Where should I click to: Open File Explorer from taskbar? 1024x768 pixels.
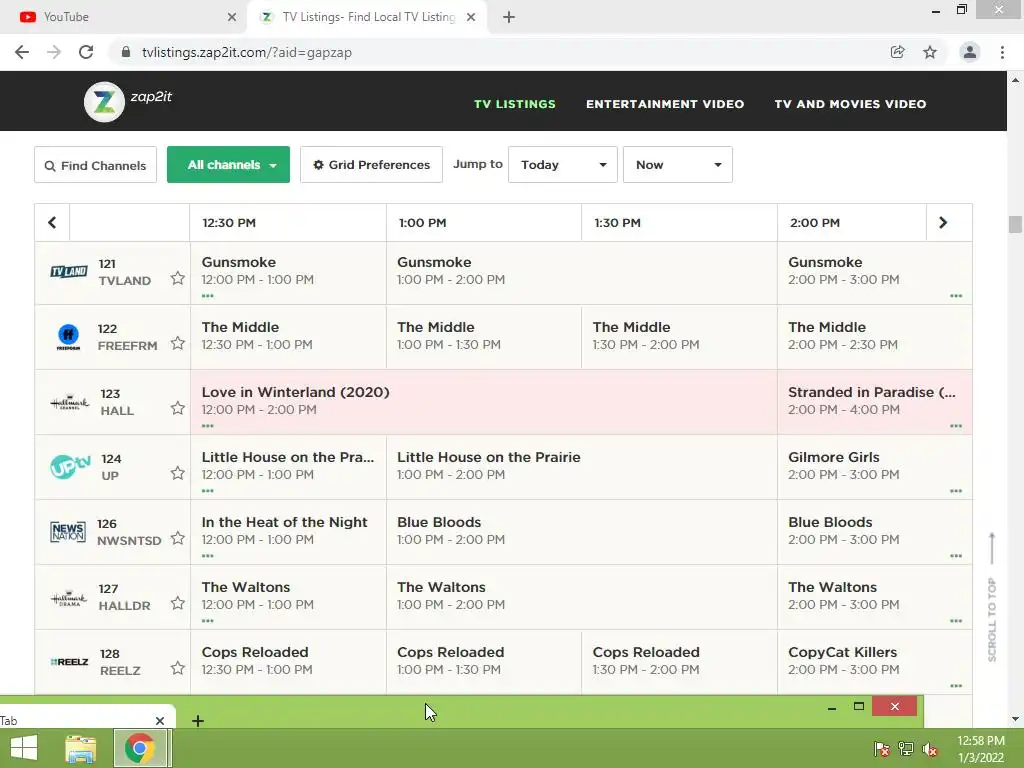point(81,748)
